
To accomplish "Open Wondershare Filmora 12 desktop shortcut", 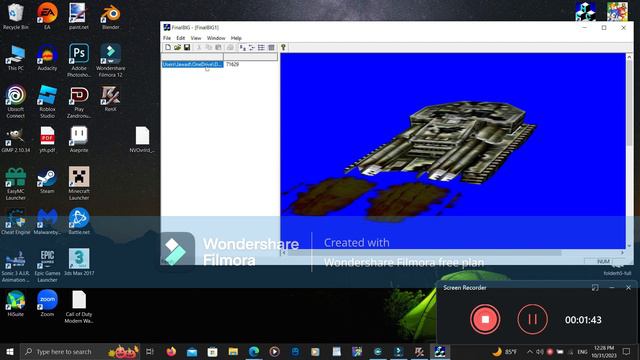I will pos(111,60).
